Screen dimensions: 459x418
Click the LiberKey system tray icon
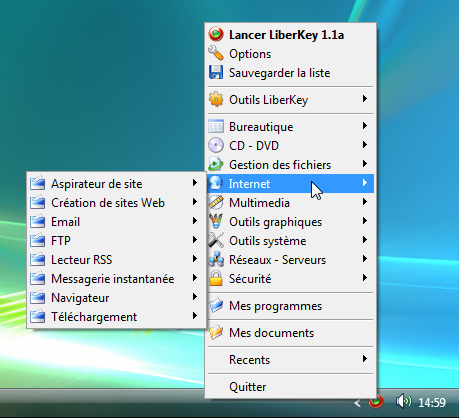pyautogui.click(x=376, y=402)
